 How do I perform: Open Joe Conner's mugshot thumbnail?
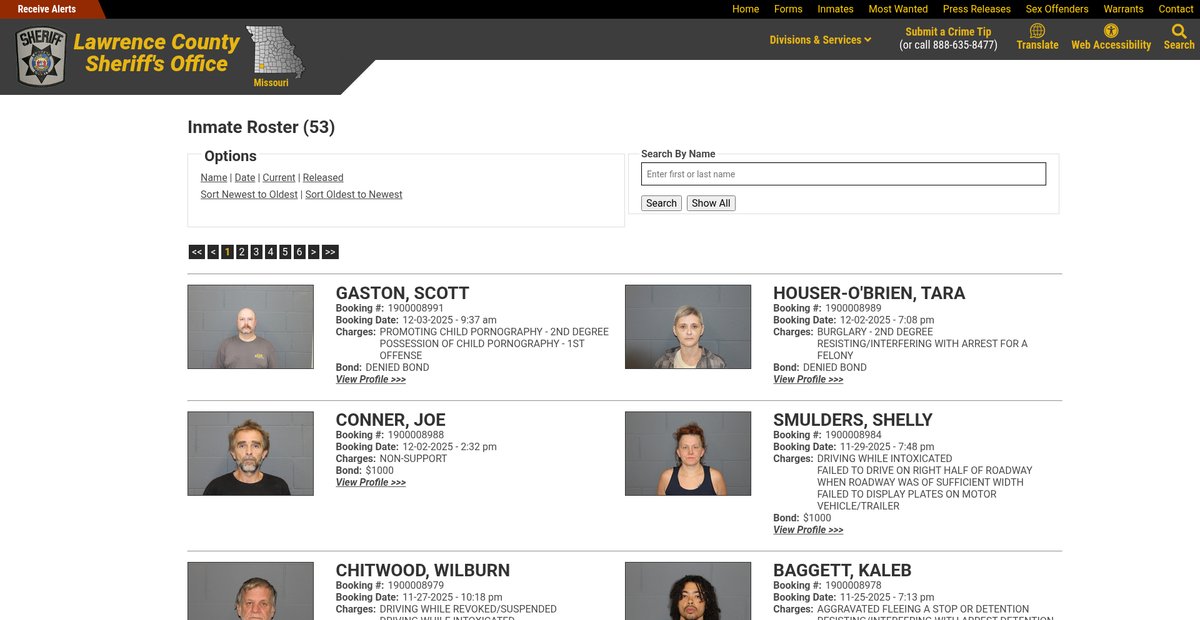tap(250, 453)
